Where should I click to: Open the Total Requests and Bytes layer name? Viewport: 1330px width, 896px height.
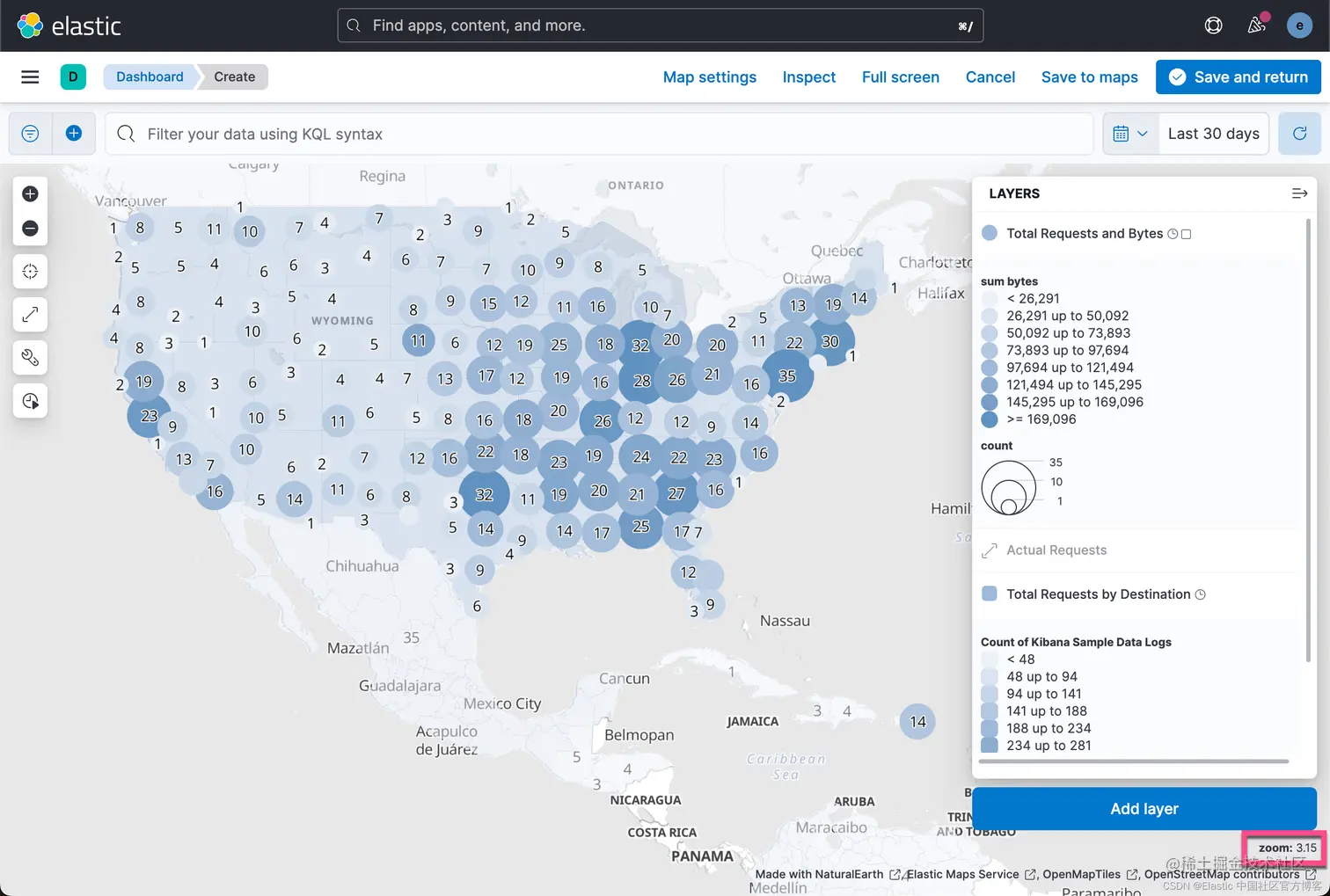[x=1084, y=233]
